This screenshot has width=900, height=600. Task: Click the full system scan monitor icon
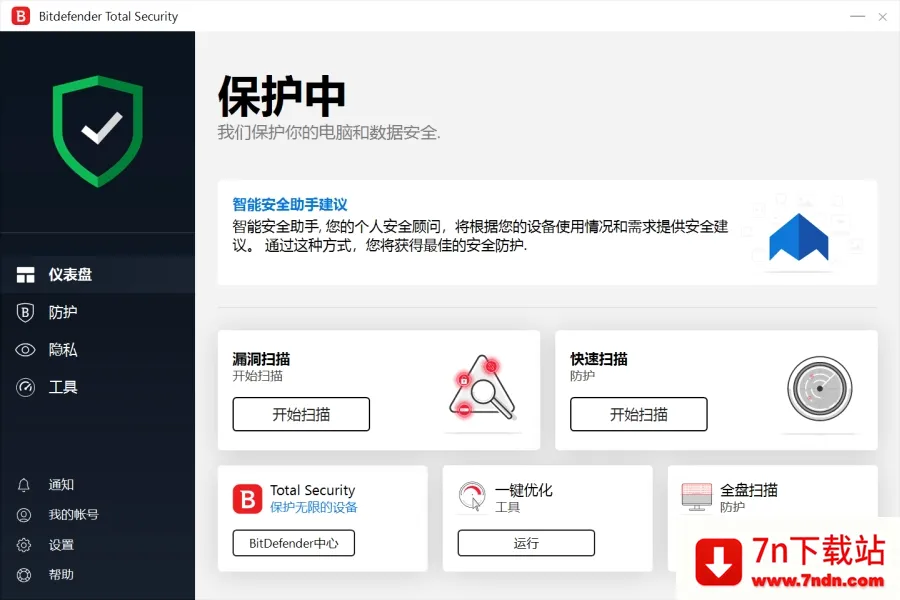pos(697,497)
